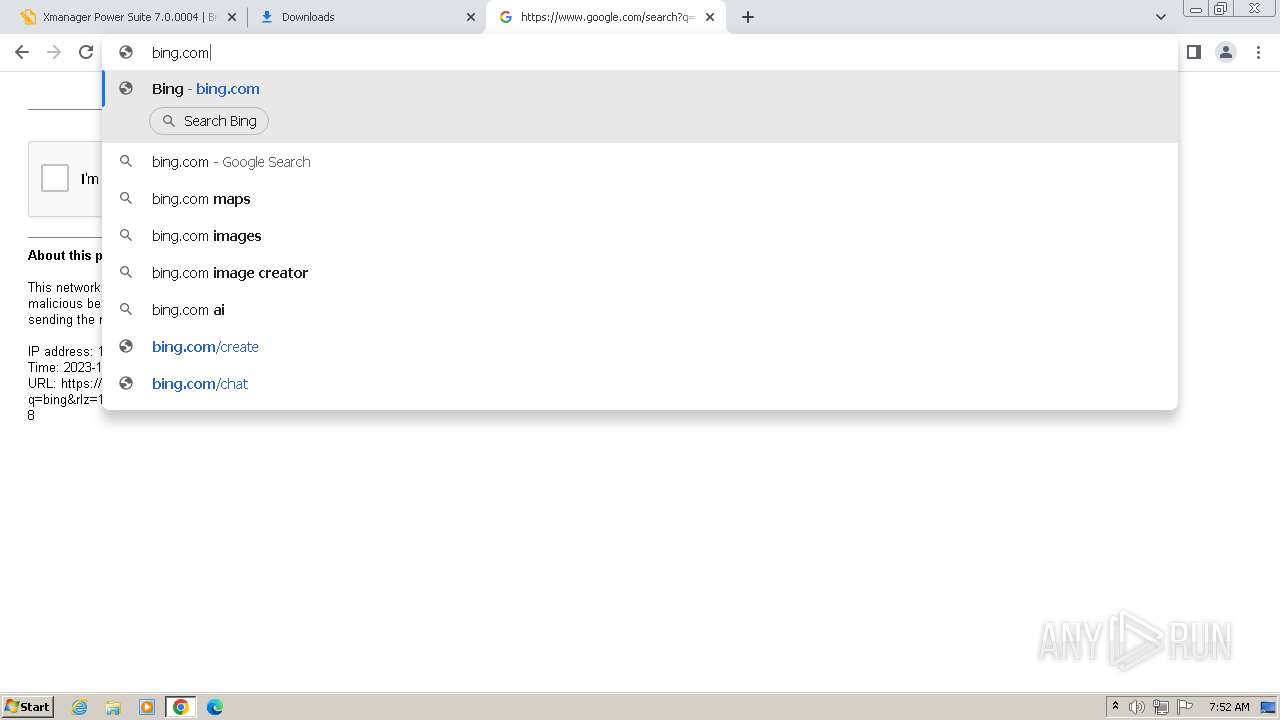Click the address bar with bing.com
Screen dimensions: 1280x720
pyautogui.click(x=640, y=52)
